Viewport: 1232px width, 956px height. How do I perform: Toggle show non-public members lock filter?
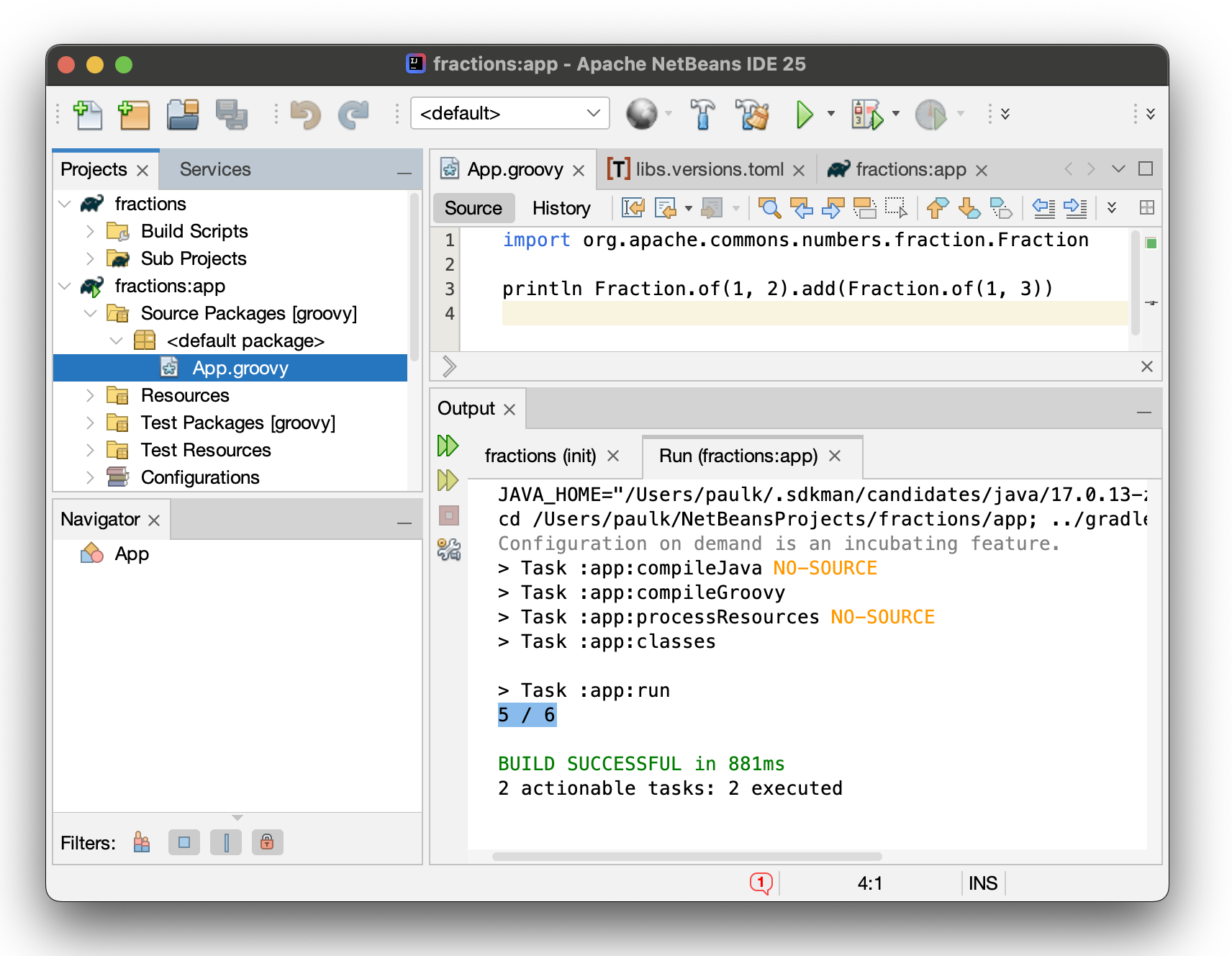[x=267, y=842]
